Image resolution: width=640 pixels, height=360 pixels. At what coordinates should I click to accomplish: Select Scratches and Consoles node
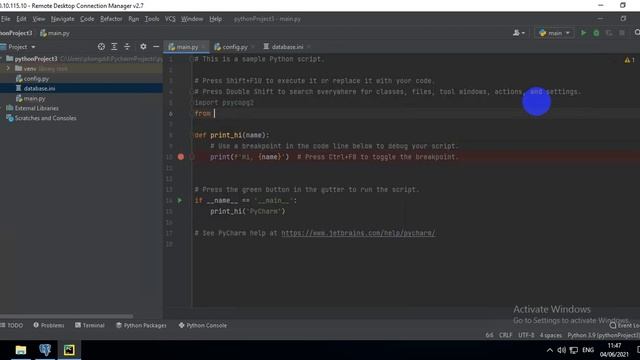(45, 118)
